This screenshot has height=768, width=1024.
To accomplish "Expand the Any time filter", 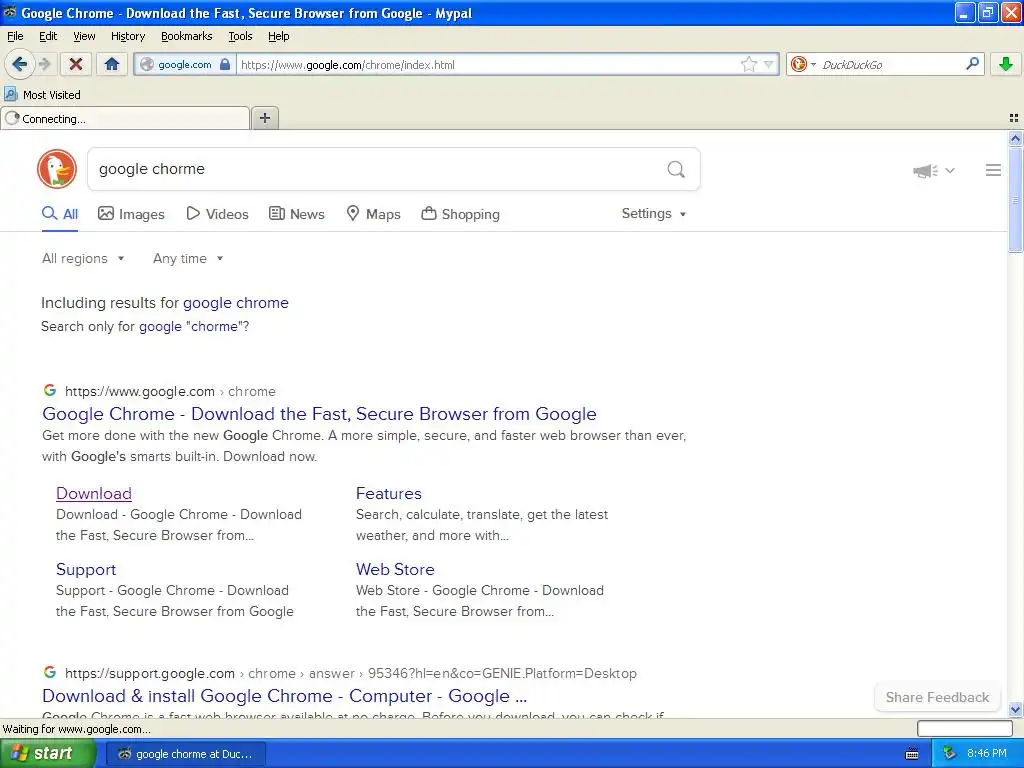I will coord(188,259).
